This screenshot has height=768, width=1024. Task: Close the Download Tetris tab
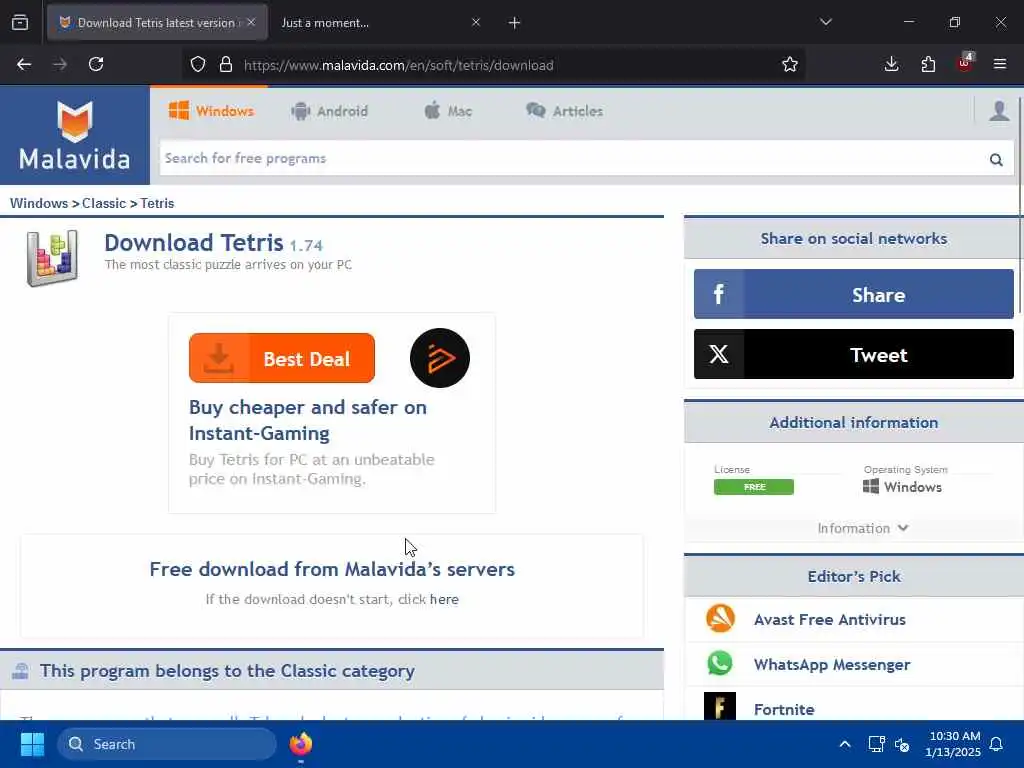(251, 22)
